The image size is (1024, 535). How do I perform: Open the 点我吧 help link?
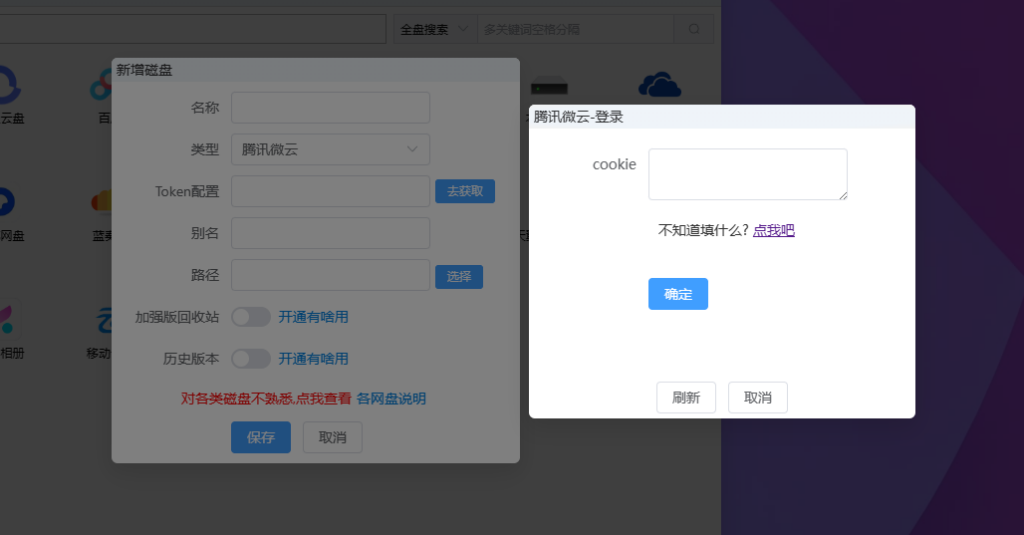click(x=774, y=230)
